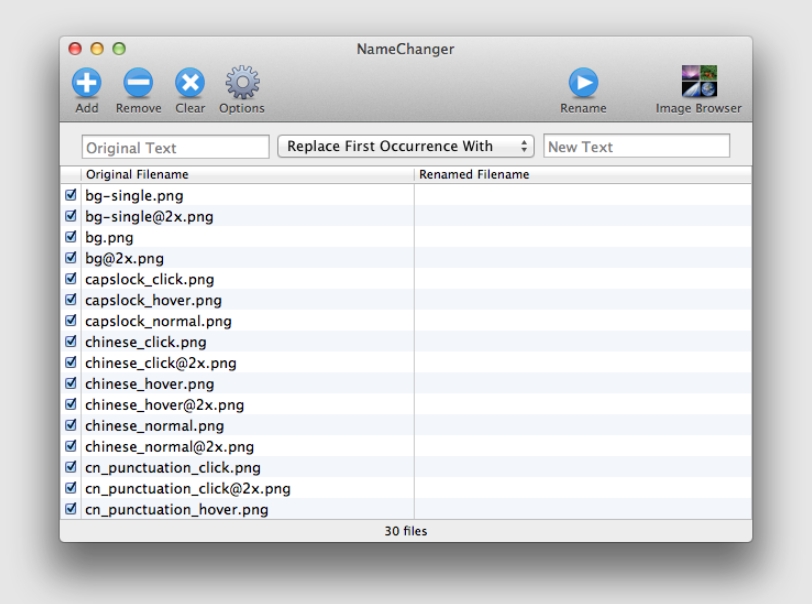The width and height of the screenshot is (812, 604).
Task: Uncheck the capslock_normal.png checkbox
Action: 71,321
